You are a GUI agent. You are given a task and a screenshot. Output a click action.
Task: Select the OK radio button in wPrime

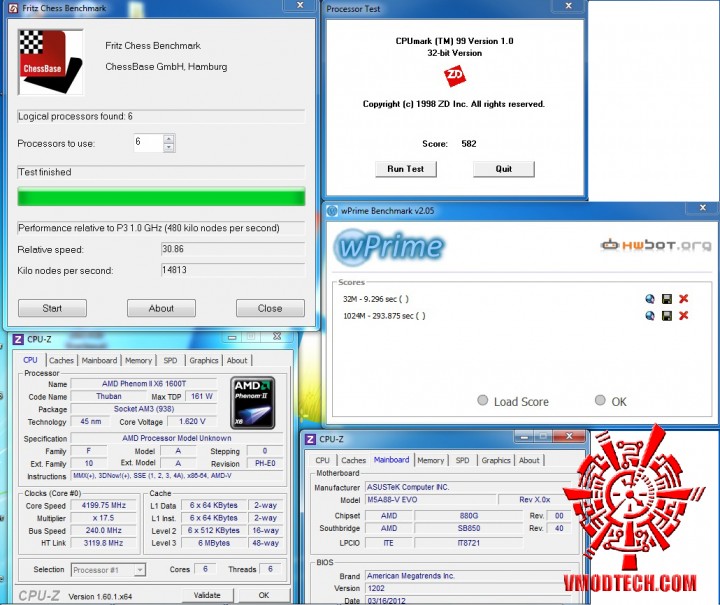pyautogui.click(x=600, y=400)
